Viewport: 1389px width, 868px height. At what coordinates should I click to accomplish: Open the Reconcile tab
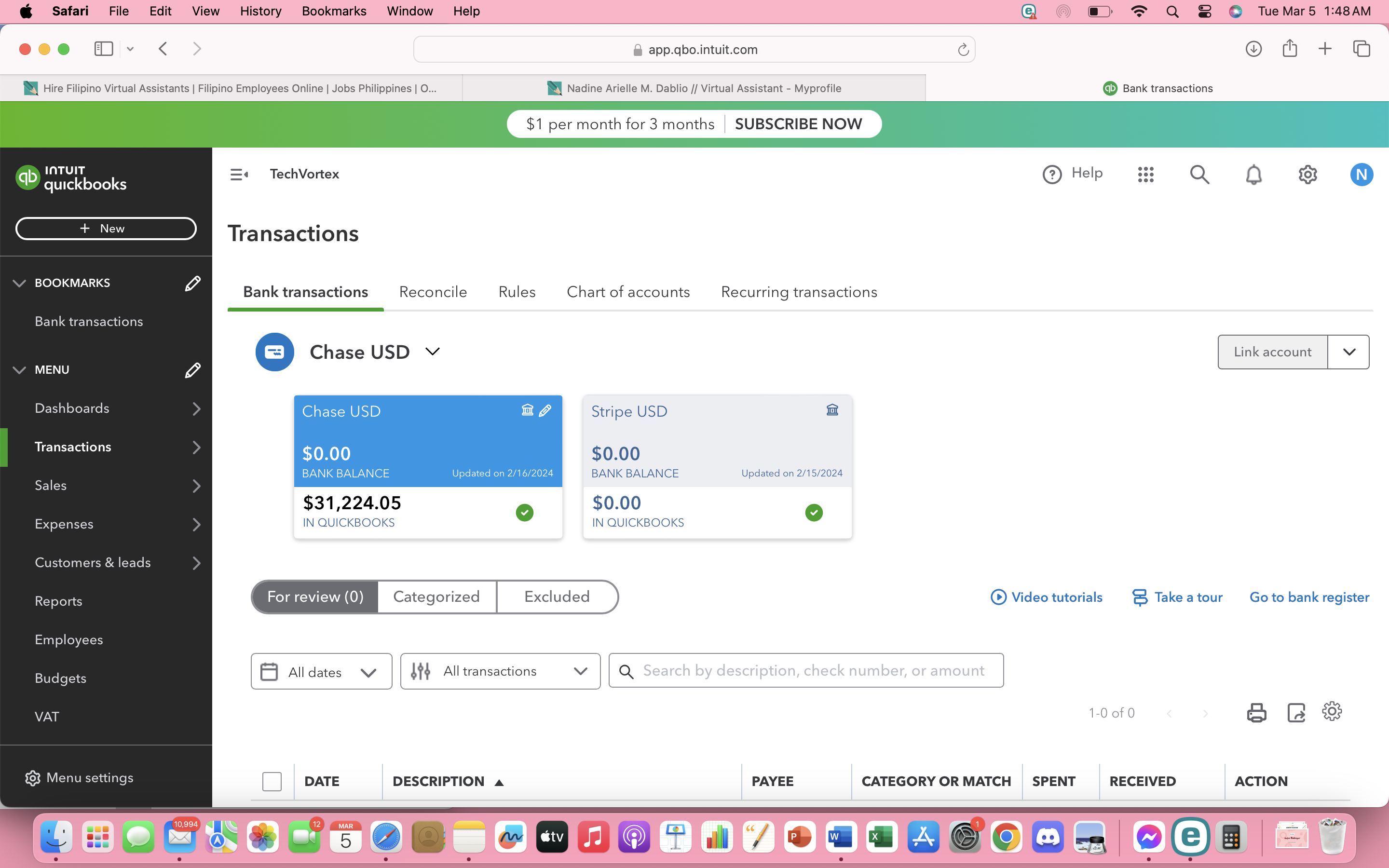[x=433, y=292]
